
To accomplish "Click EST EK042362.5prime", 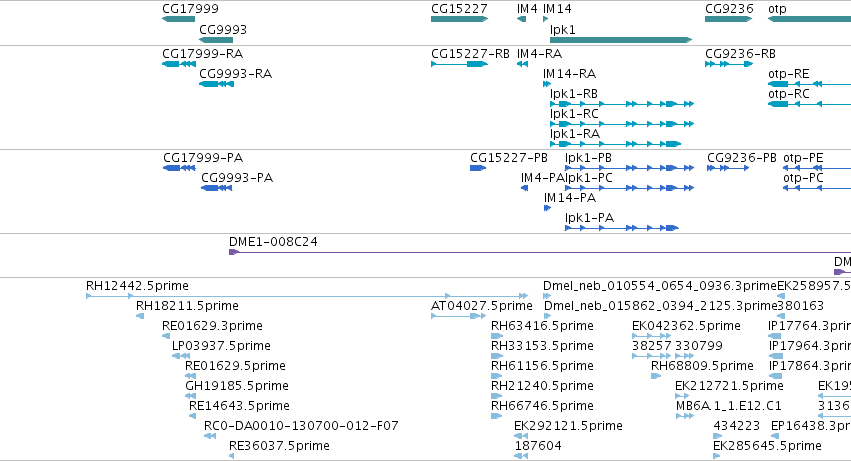I will coord(686,326).
